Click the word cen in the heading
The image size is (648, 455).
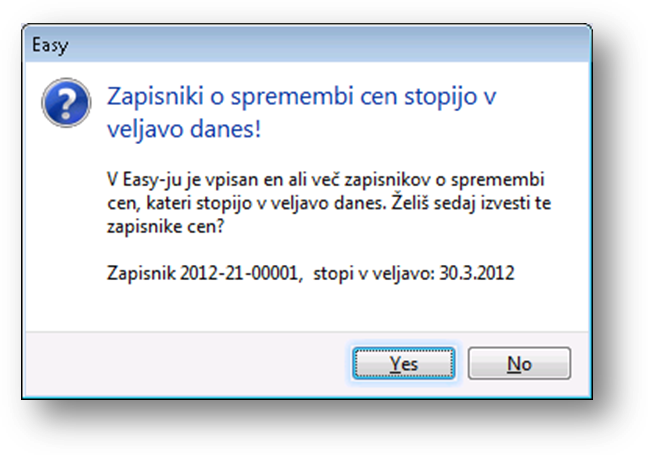(378, 96)
